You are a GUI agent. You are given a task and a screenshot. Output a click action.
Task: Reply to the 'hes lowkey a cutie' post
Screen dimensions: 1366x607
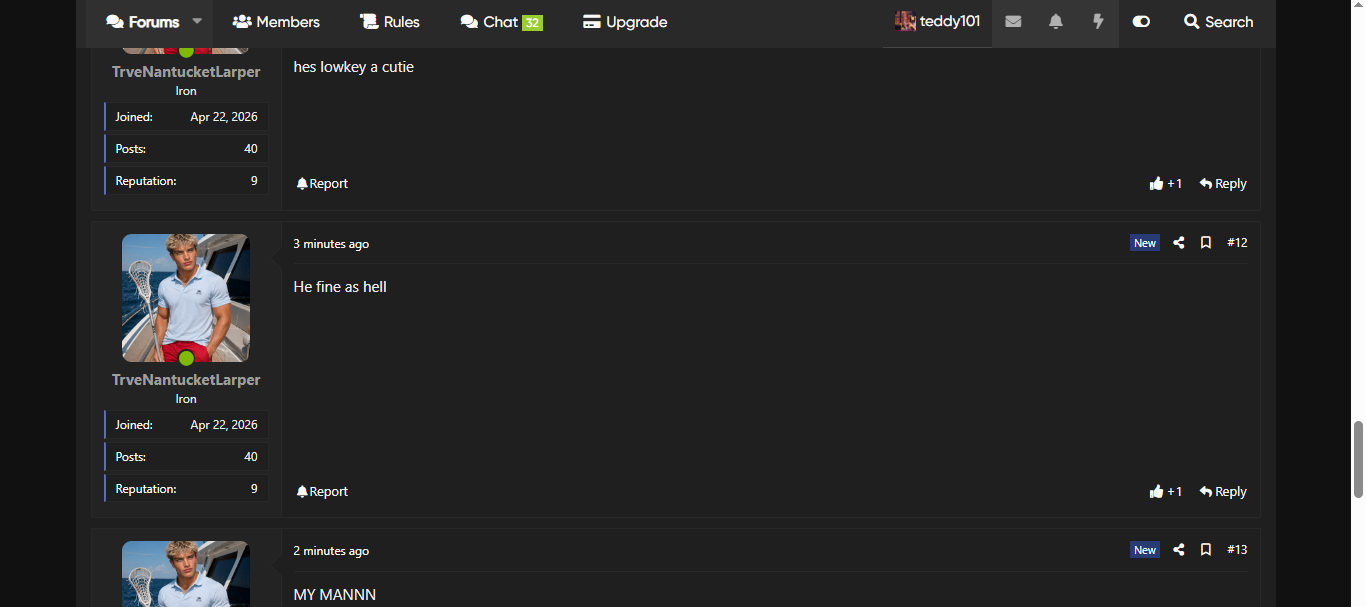coord(1223,184)
